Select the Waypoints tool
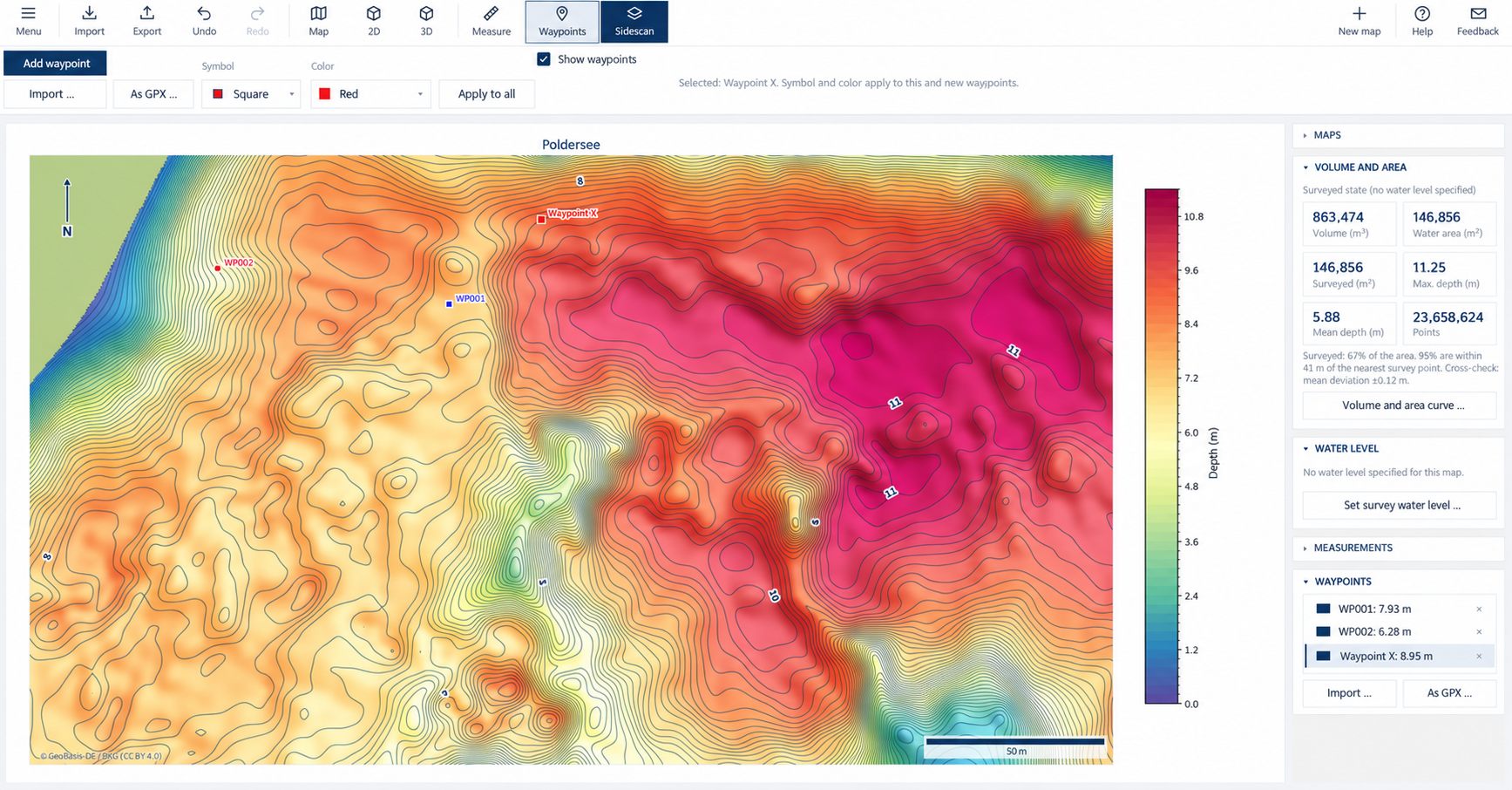 562,22
